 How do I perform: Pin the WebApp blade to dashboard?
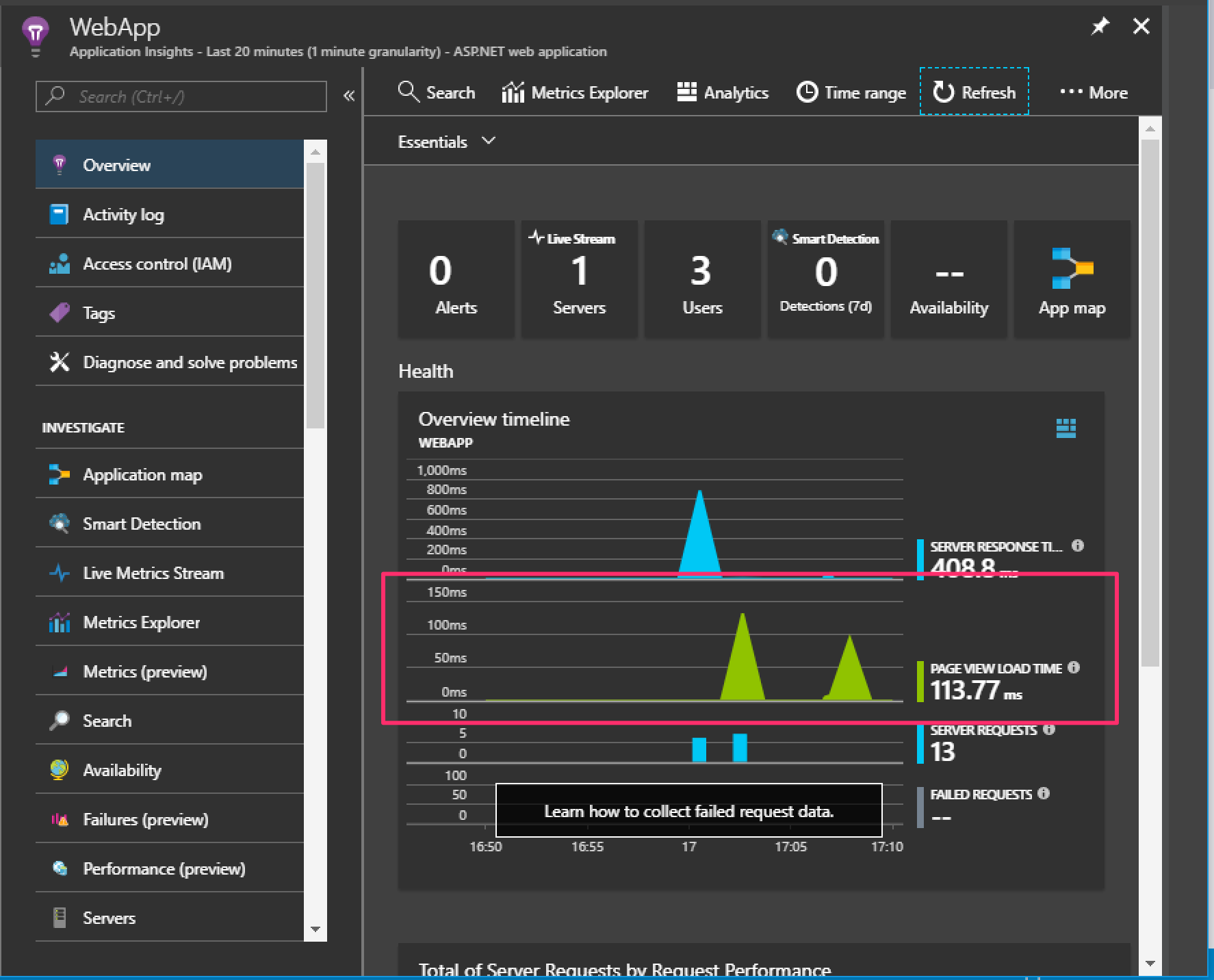[1099, 27]
